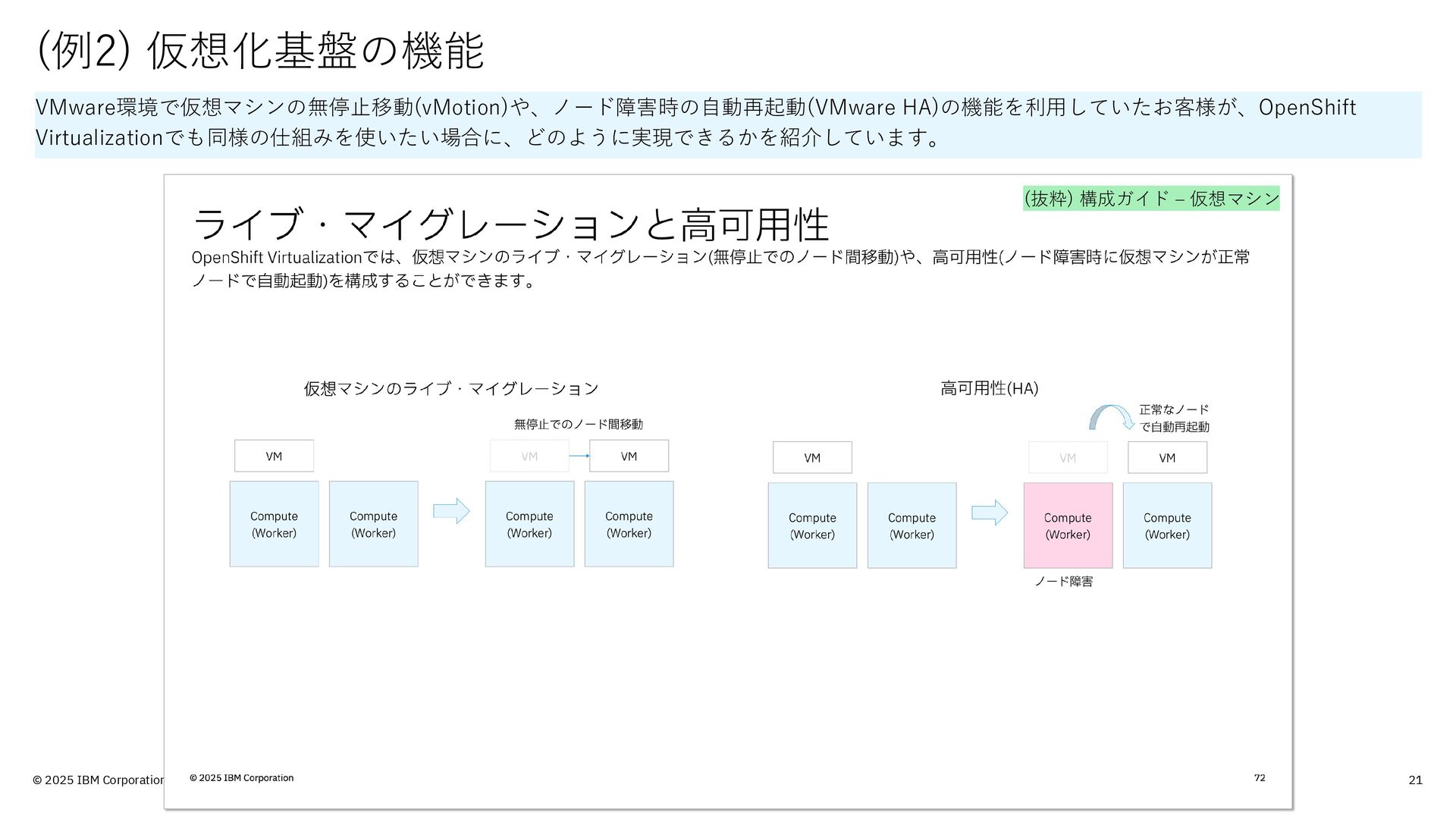1456x819 pixels.
Task: Select the pink failed Compute (Worker) node
Action: 1068,526
